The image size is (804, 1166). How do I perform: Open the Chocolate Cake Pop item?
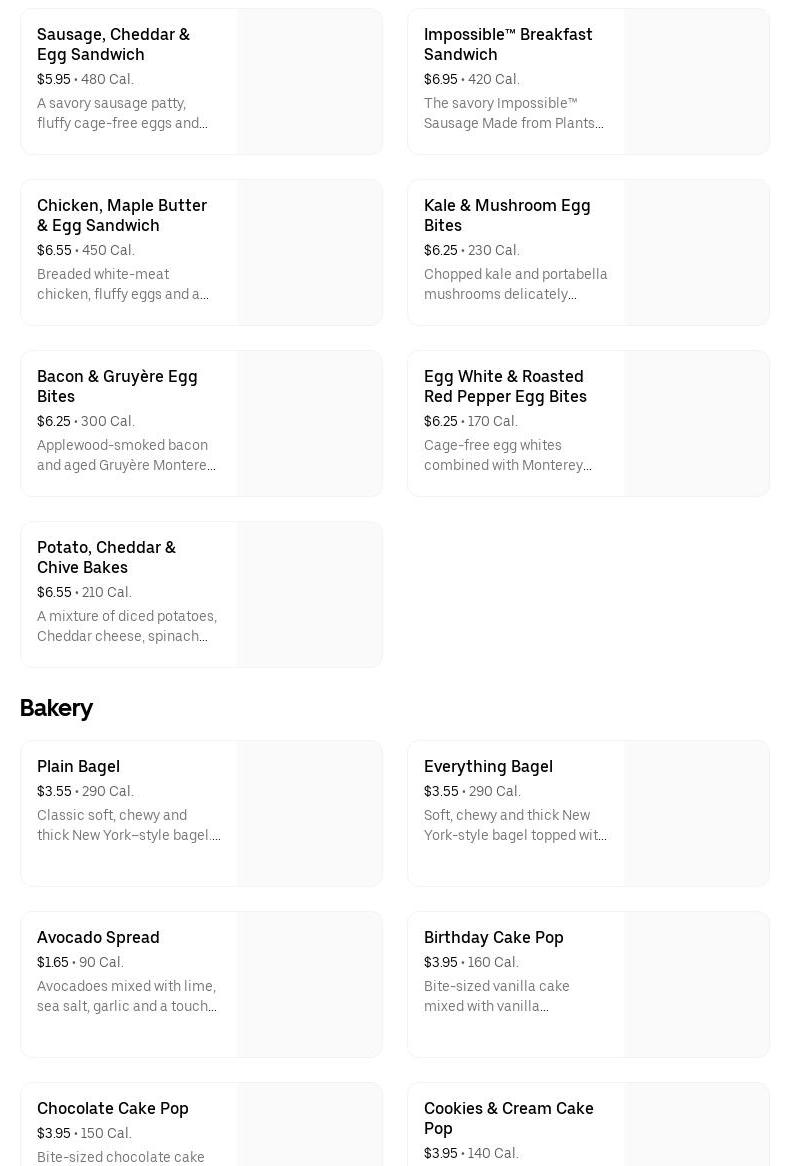[113, 1108]
